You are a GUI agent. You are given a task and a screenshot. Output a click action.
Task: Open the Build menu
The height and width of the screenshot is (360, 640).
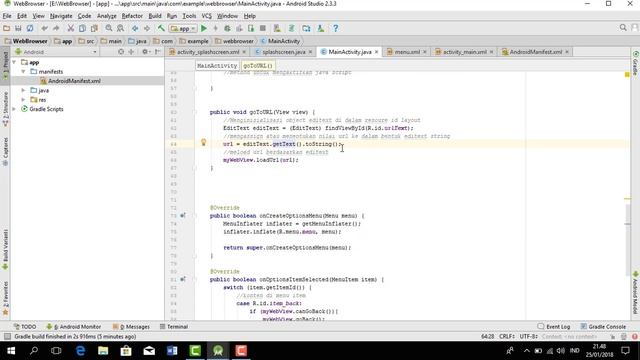(155, 16)
